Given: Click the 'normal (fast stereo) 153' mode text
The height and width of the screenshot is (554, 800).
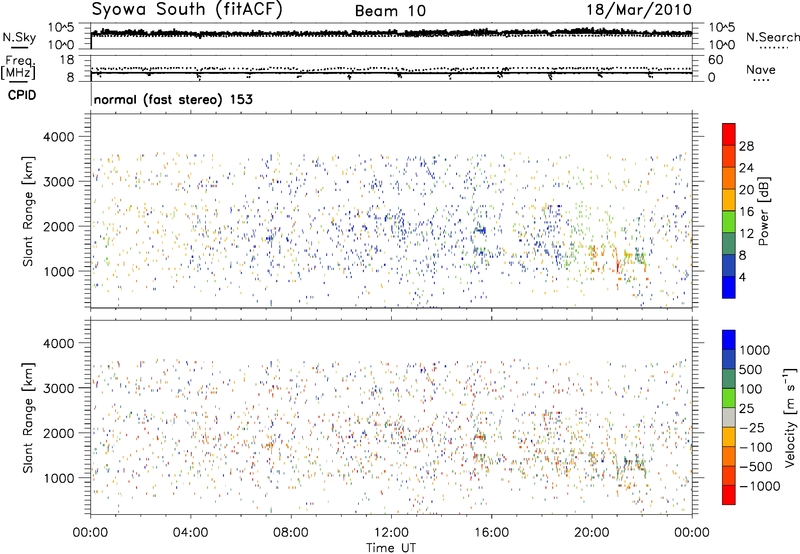Looking at the screenshot, I should pos(173,99).
